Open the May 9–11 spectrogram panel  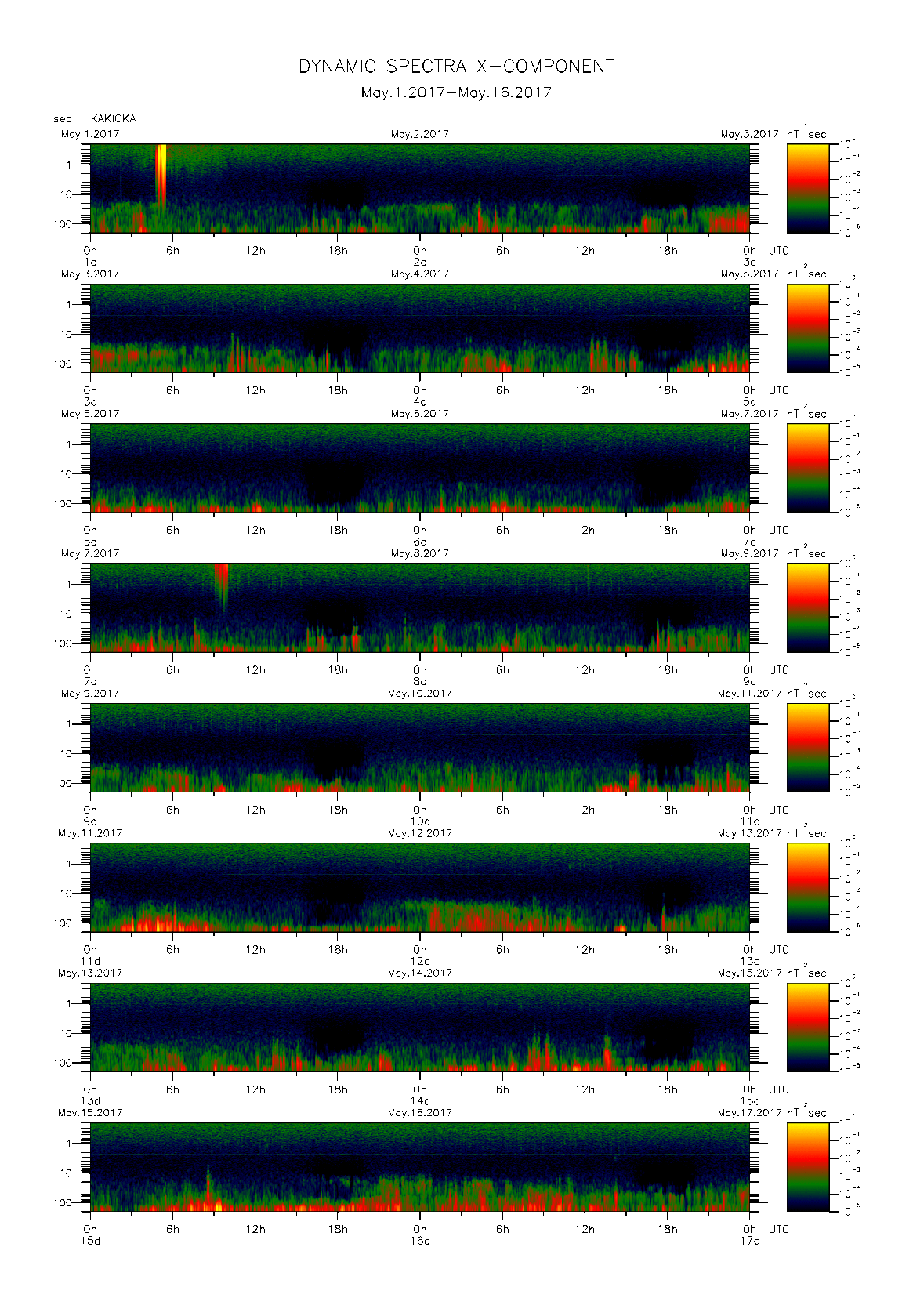tap(420, 747)
